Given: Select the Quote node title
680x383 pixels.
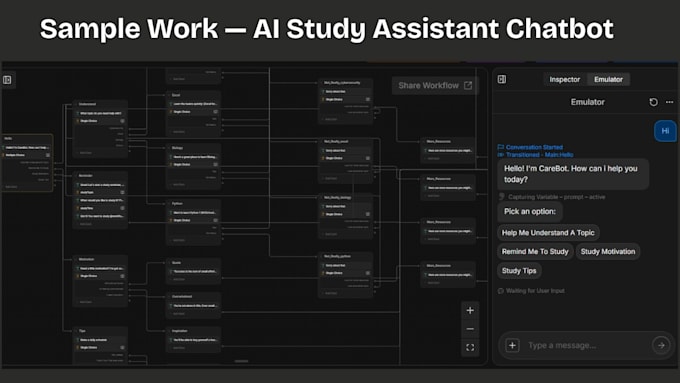Looking at the screenshot, I should pos(176,262).
